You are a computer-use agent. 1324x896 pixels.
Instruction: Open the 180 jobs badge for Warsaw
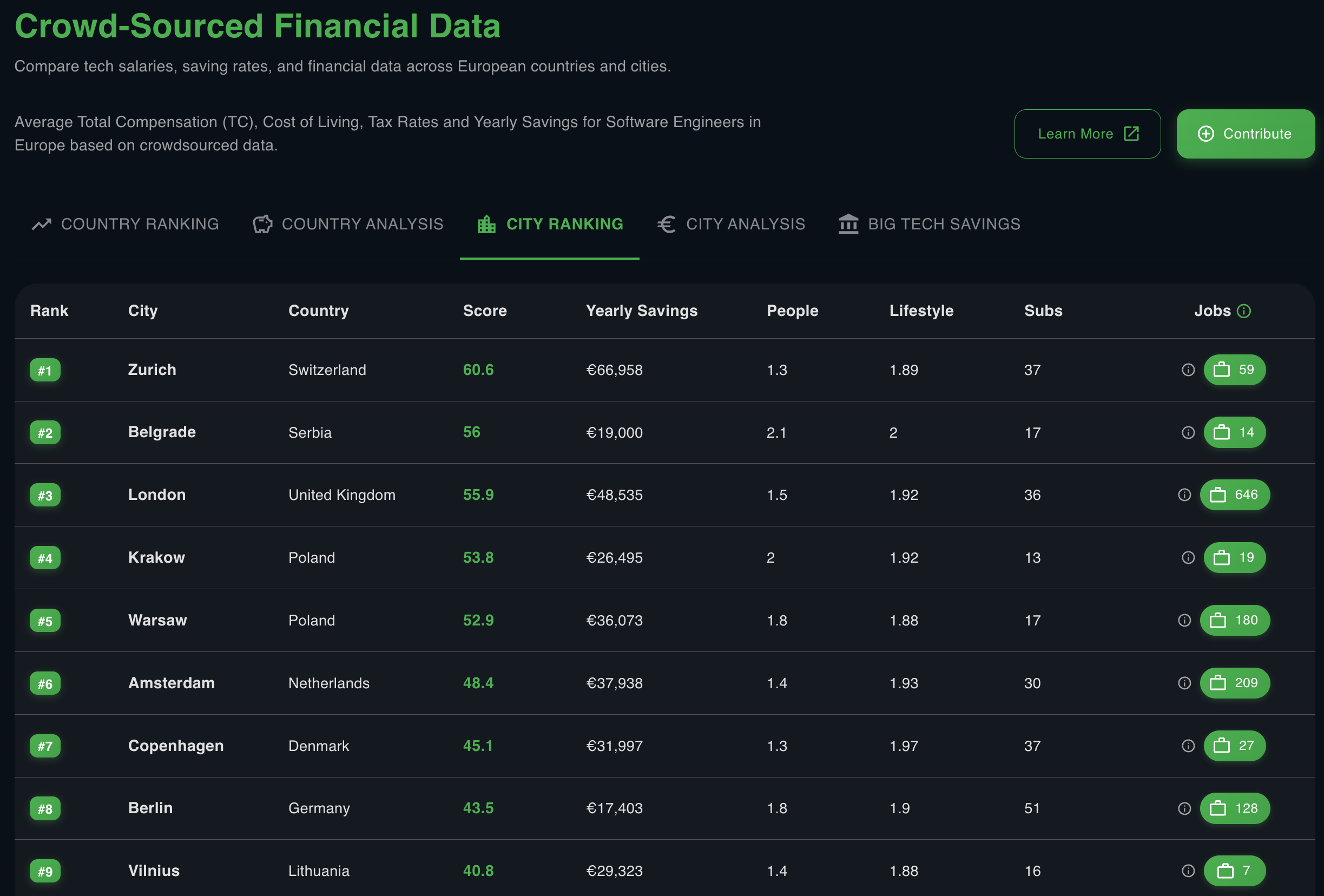(x=1235, y=620)
